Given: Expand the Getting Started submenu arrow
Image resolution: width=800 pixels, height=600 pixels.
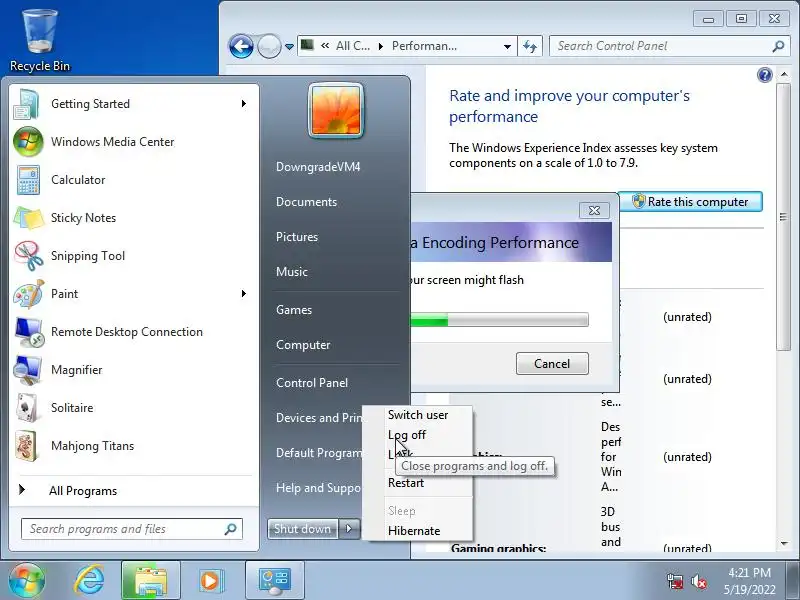Looking at the screenshot, I should click(244, 104).
